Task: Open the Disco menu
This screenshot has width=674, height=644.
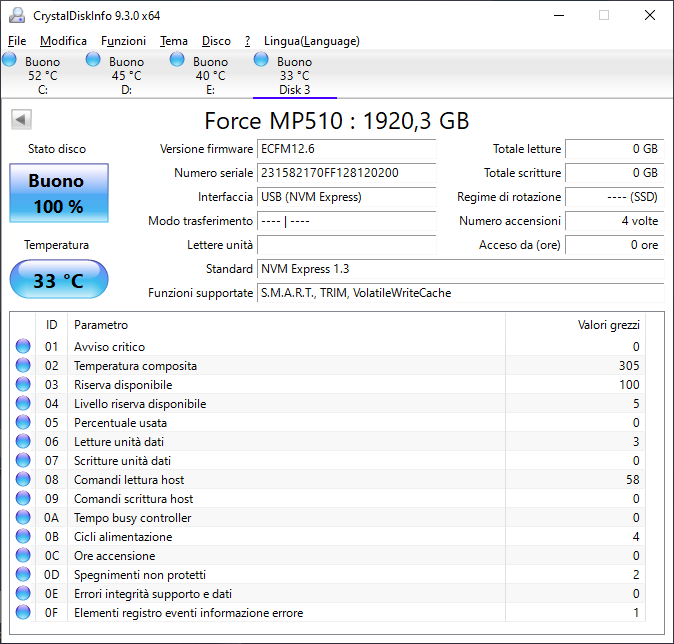Action: (x=216, y=41)
